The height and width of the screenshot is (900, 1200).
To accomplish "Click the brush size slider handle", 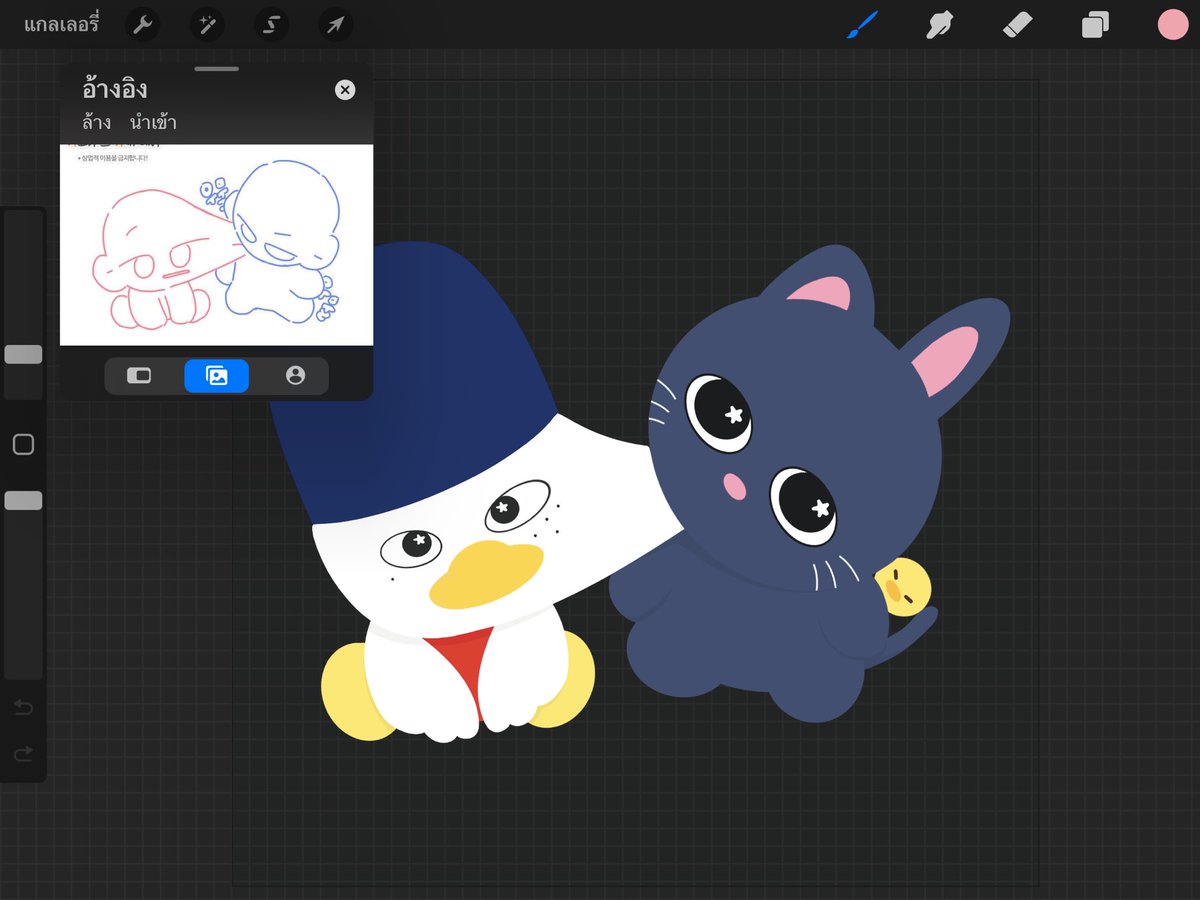I will [23, 354].
